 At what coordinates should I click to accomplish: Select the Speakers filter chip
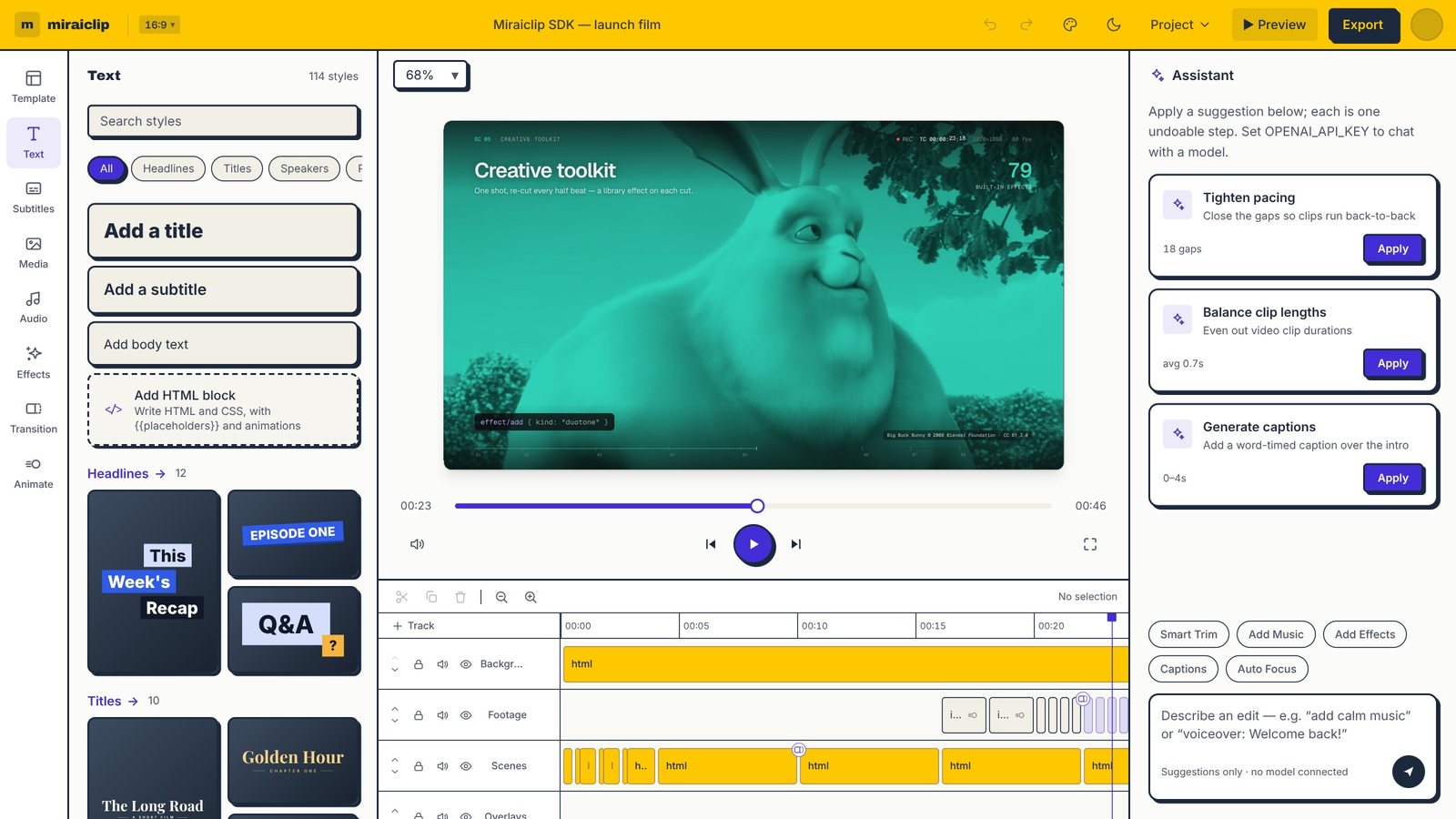coord(305,168)
